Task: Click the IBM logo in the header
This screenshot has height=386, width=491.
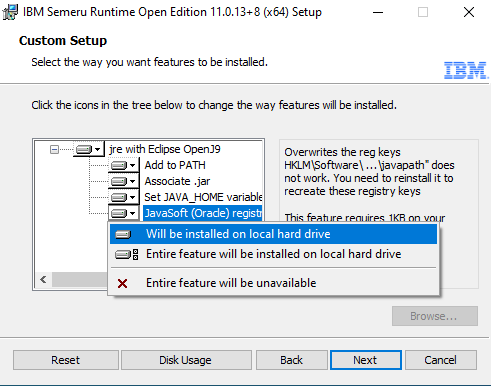Action: pyautogui.click(x=465, y=70)
